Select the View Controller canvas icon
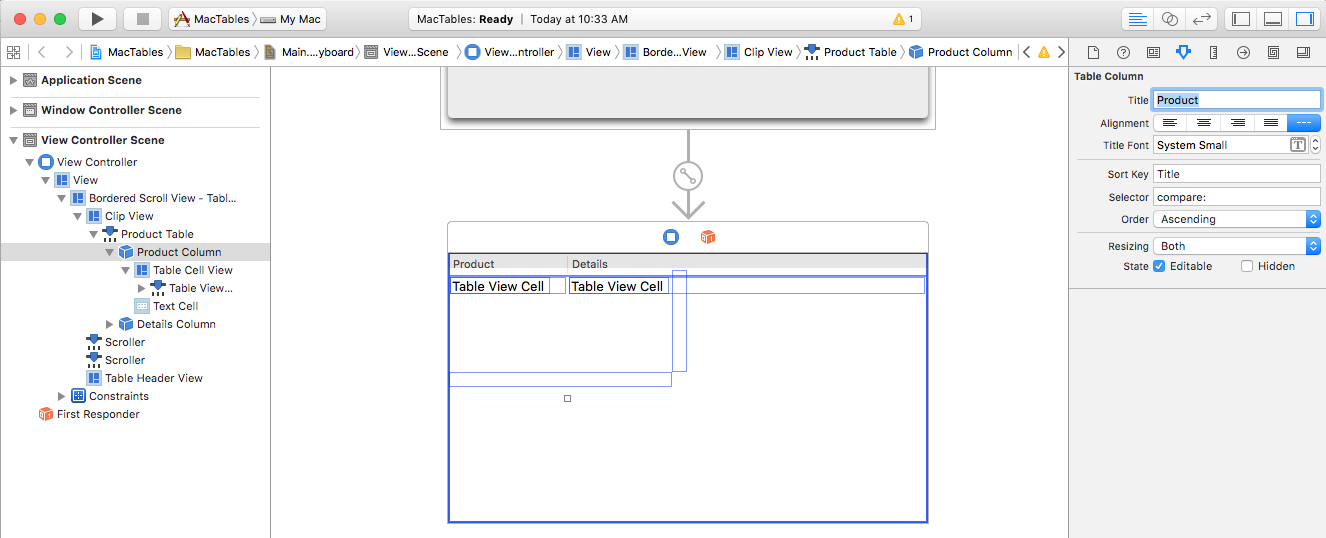The height and width of the screenshot is (538, 1326). coord(671,237)
